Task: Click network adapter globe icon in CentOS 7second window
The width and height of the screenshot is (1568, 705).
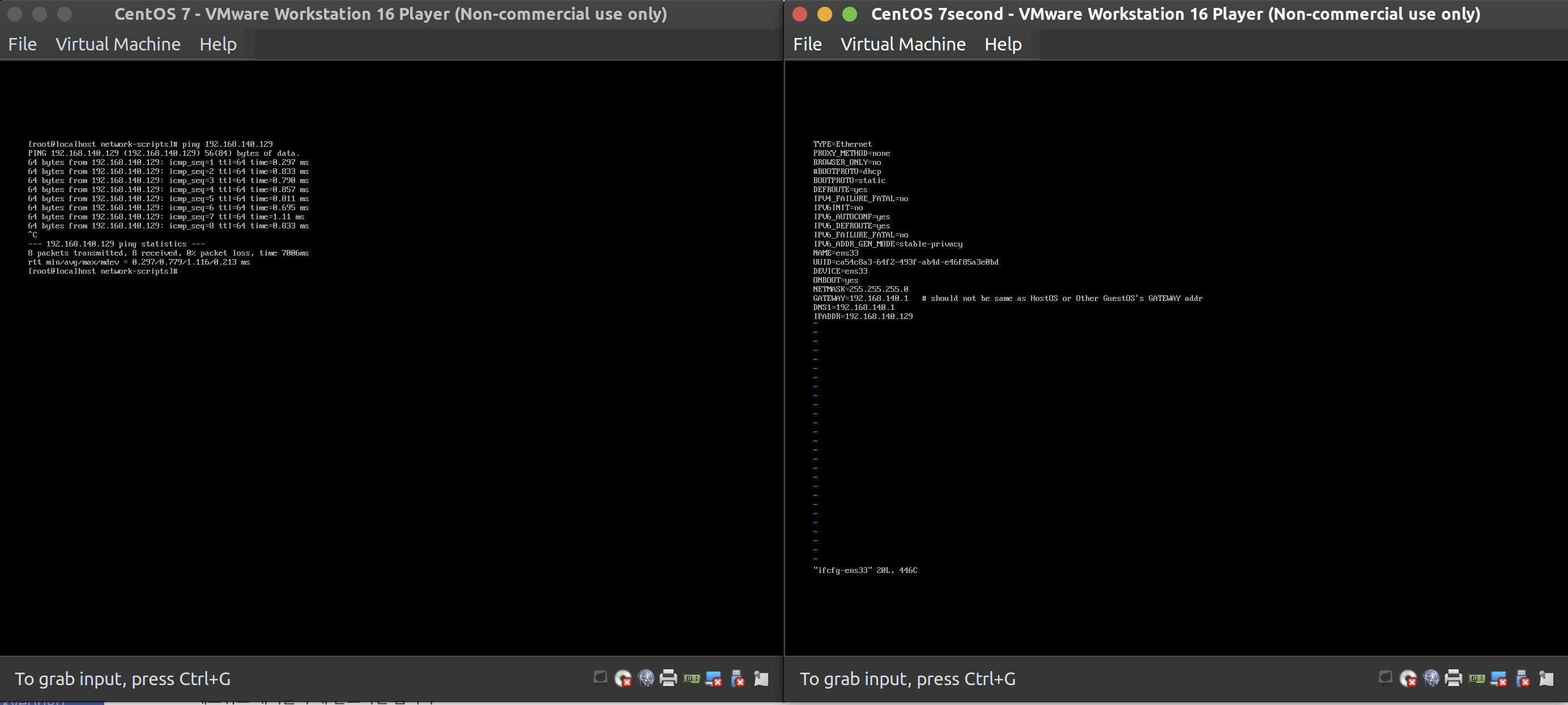Action: [x=1431, y=678]
